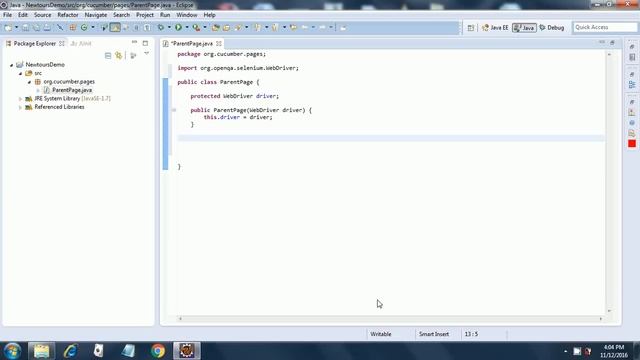Click Smart Insert in status bar
Viewport: 640px width, 360px height.
[x=433, y=334]
